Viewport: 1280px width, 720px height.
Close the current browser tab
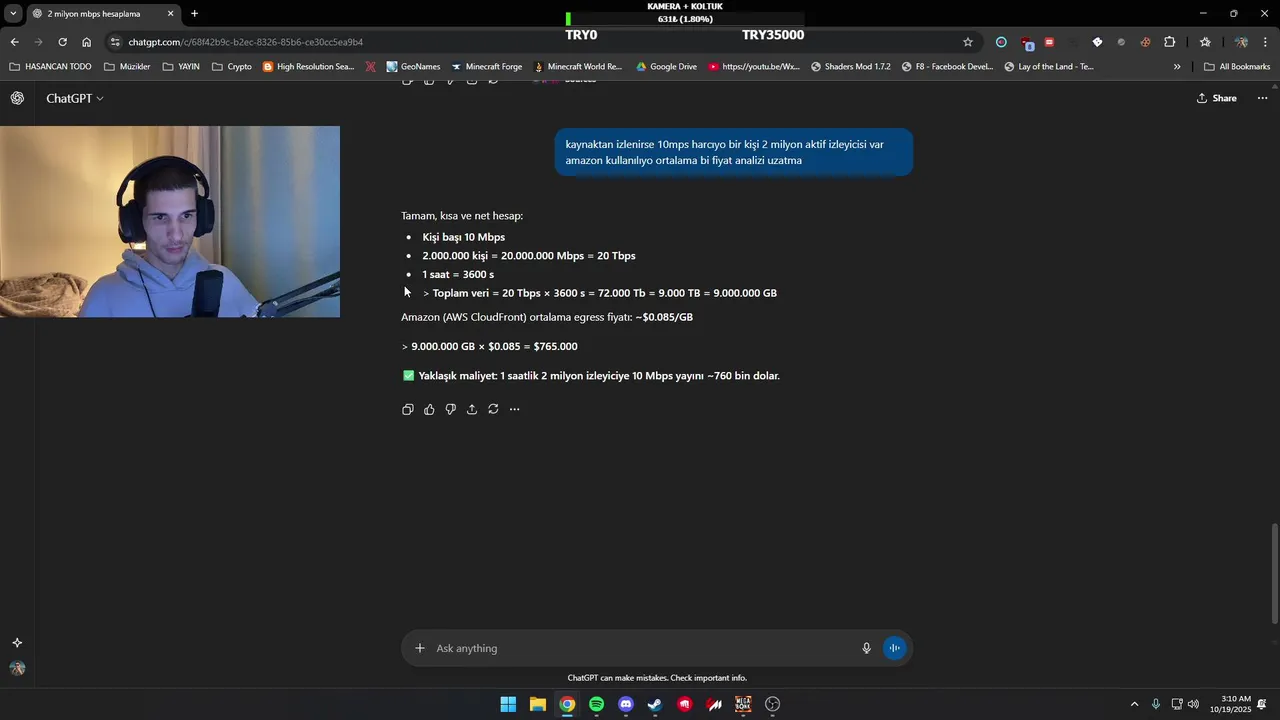tap(170, 14)
